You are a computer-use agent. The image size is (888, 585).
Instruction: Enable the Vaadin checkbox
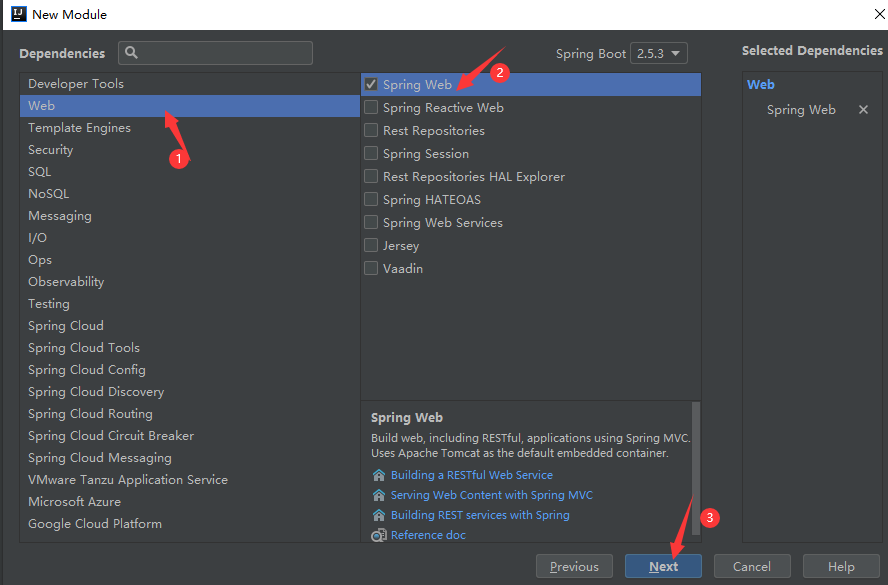click(x=371, y=268)
